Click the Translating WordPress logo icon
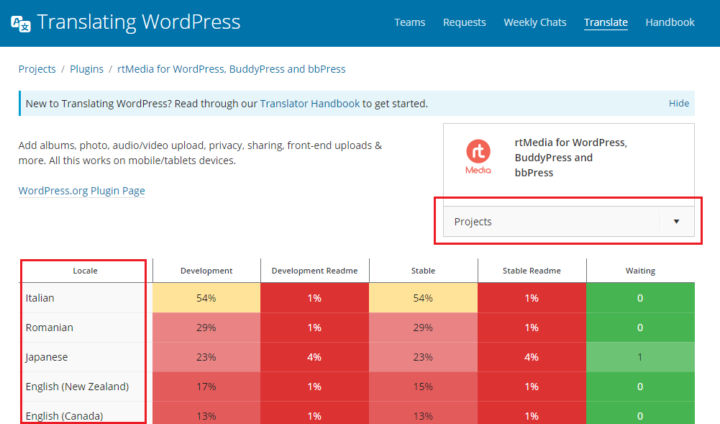720x424 pixels. [19, 23]
